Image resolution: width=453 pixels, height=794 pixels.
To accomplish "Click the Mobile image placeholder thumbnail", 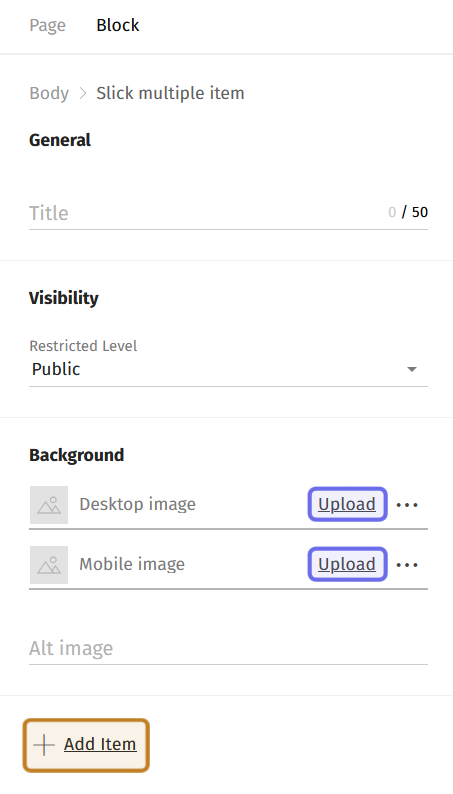I will pos(49,565).
